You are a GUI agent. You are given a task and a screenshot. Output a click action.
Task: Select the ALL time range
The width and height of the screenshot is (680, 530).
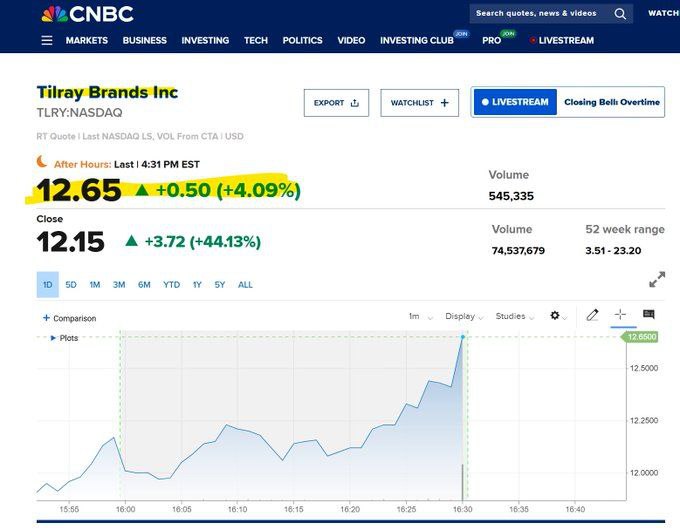coord(245,285)
